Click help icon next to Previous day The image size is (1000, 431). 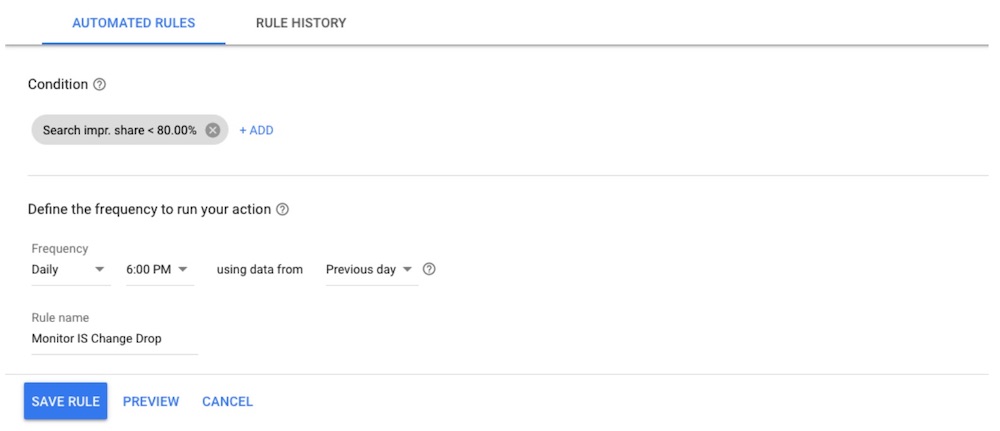point(429,269)
